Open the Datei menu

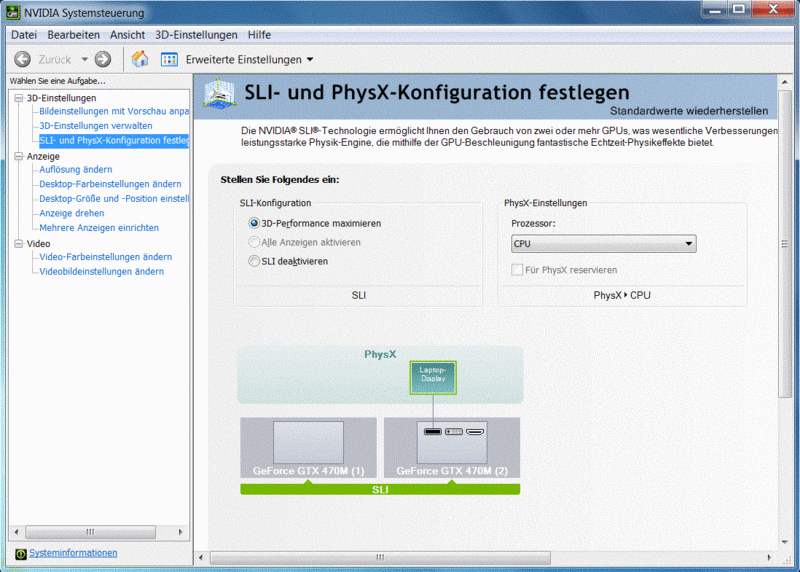[24, 35]
